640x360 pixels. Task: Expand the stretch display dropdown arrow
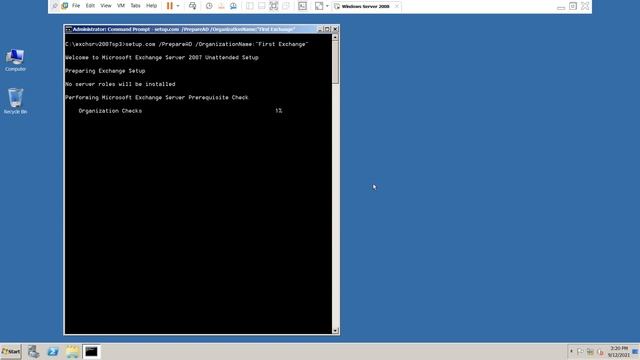tap(327, 6)
